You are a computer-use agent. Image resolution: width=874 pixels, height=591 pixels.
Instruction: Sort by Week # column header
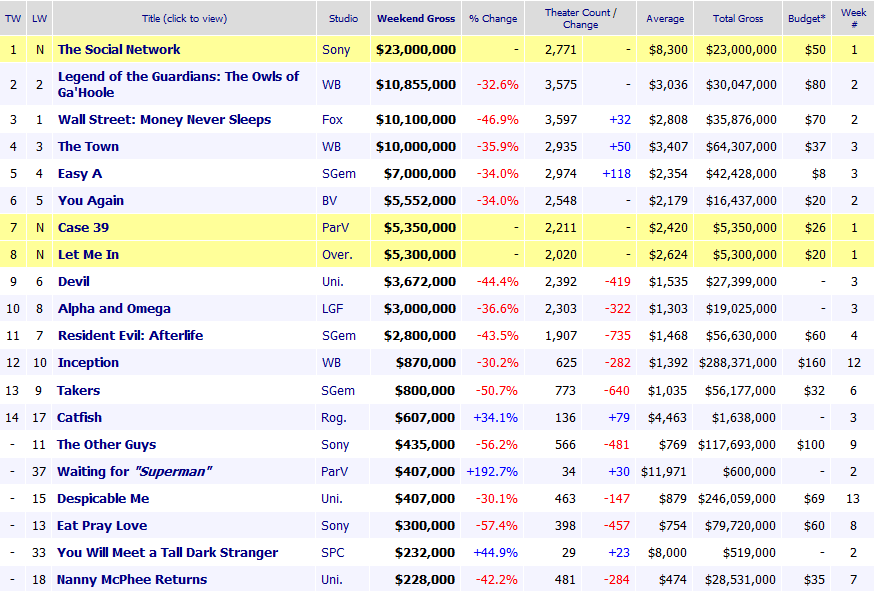[853, 18]
